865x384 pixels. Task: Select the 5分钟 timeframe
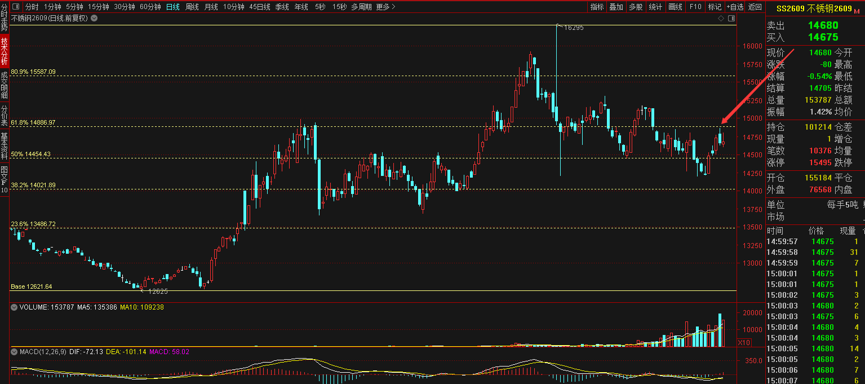click(x=74, y=7)
